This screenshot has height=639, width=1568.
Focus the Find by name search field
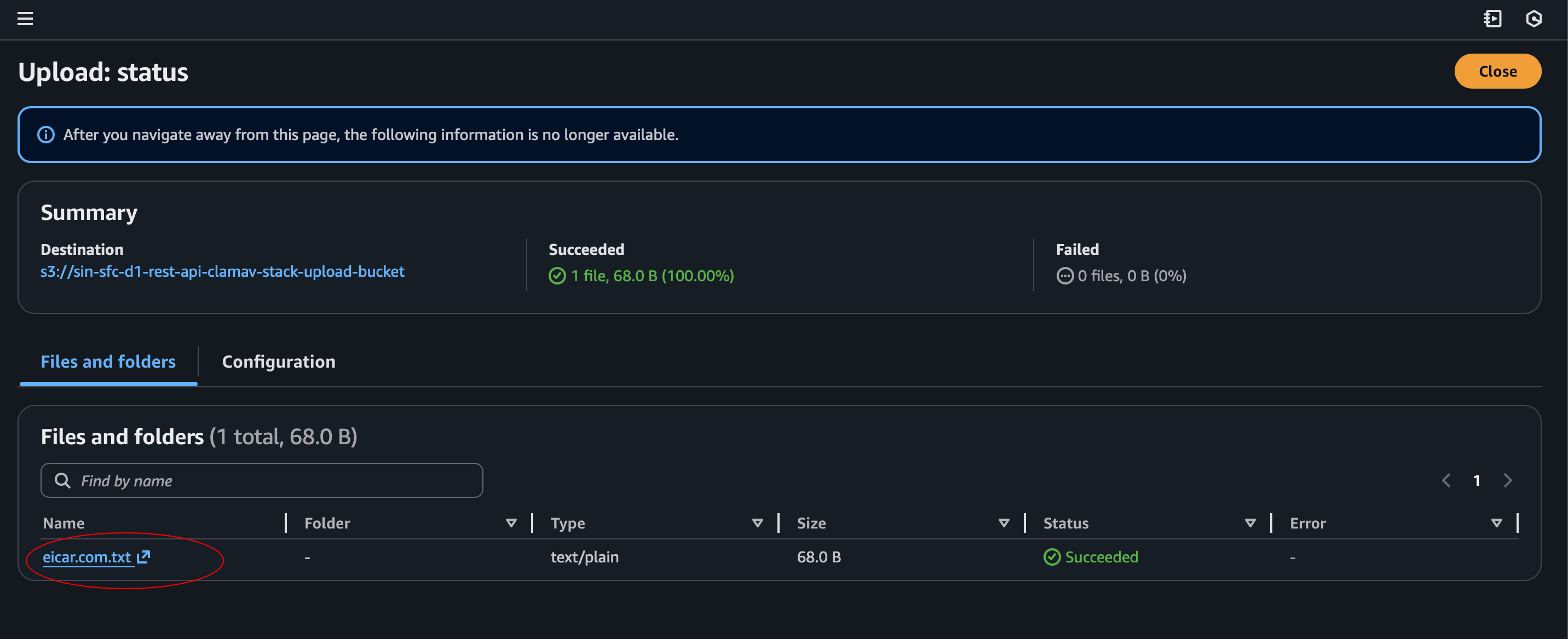(x=262, y=481)
